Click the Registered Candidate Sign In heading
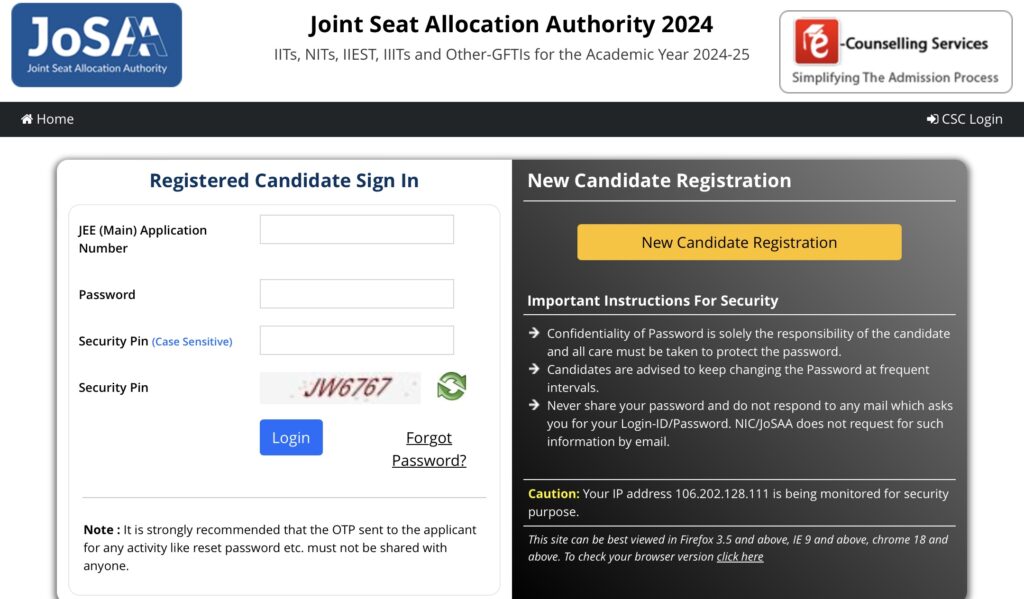The height and width of the screenshot is (599, 1024). [284, 180]
